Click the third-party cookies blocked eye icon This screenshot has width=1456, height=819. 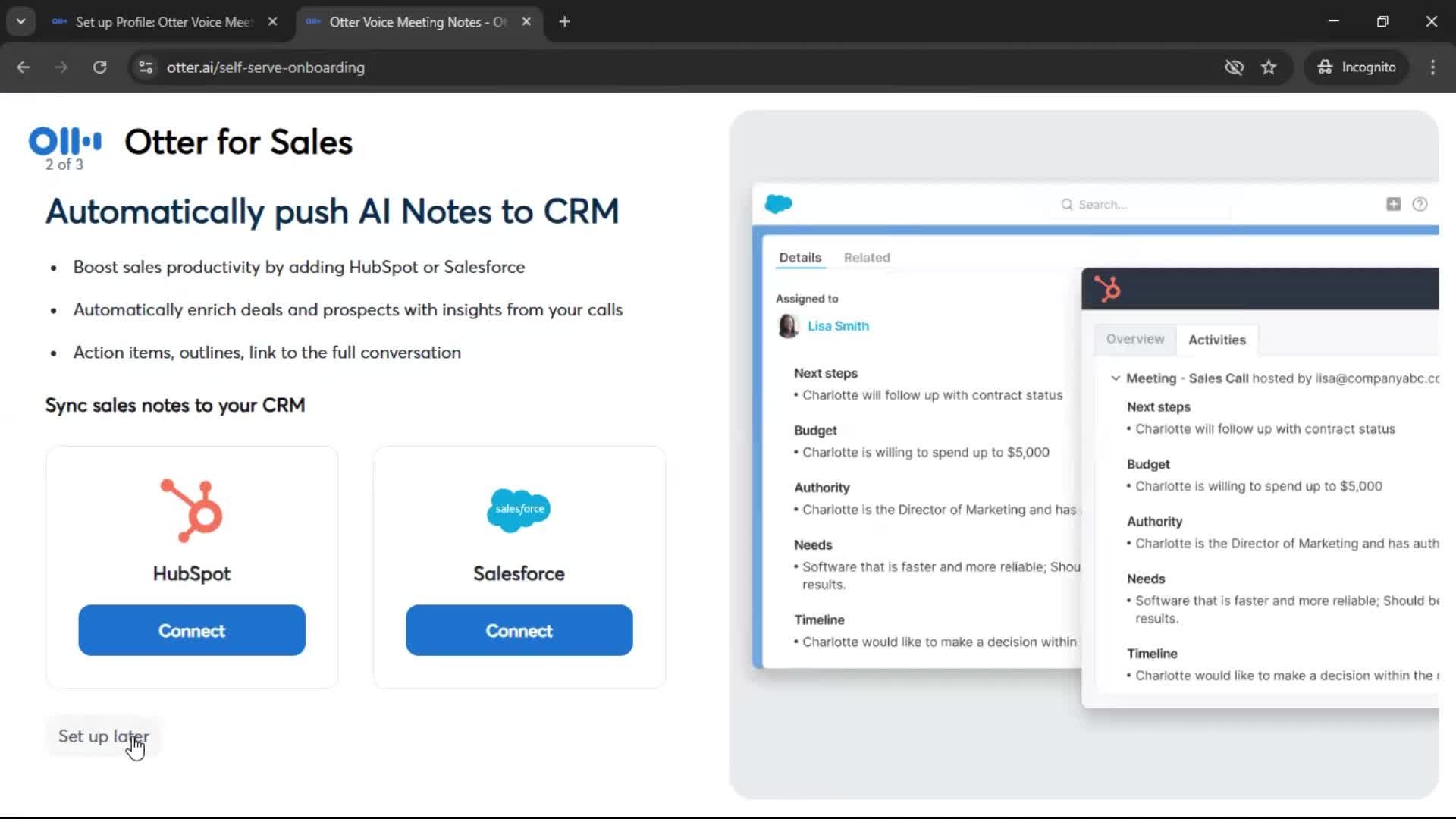tap(1234, 67)
